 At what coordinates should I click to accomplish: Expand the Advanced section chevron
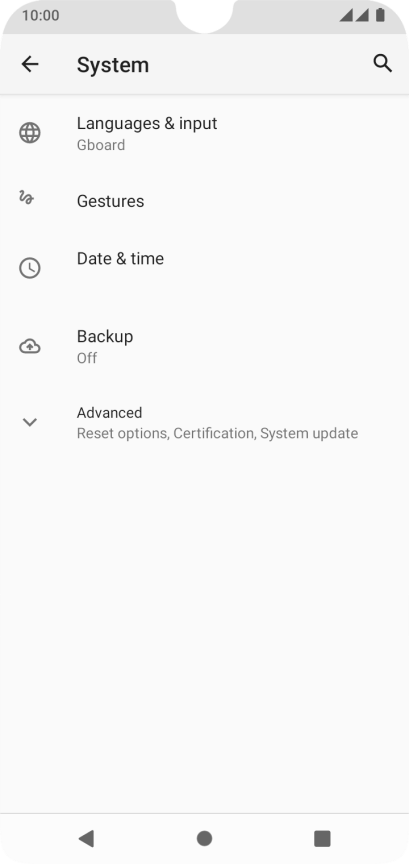(x=30, y=423)
